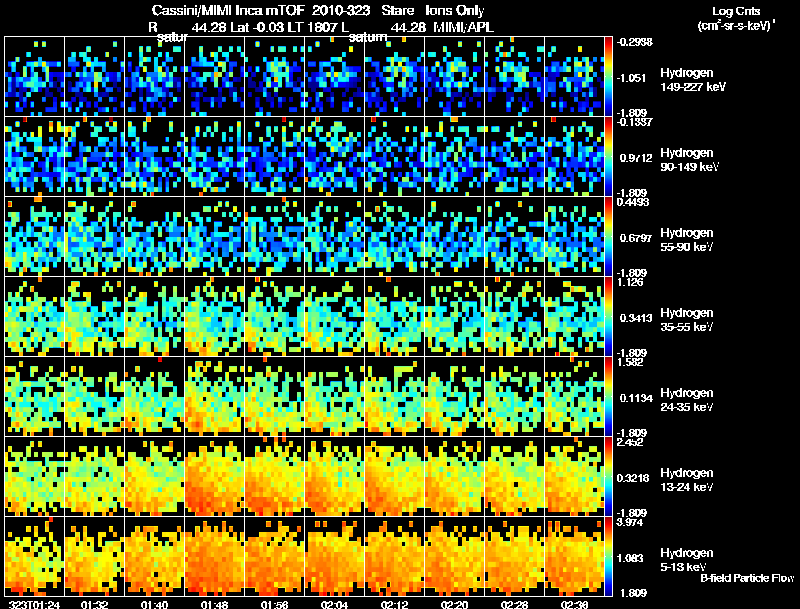Click the color bar beside Hydrogen 55-90 keV
This screenshot has width=800, height=609.
coord(608,237)
